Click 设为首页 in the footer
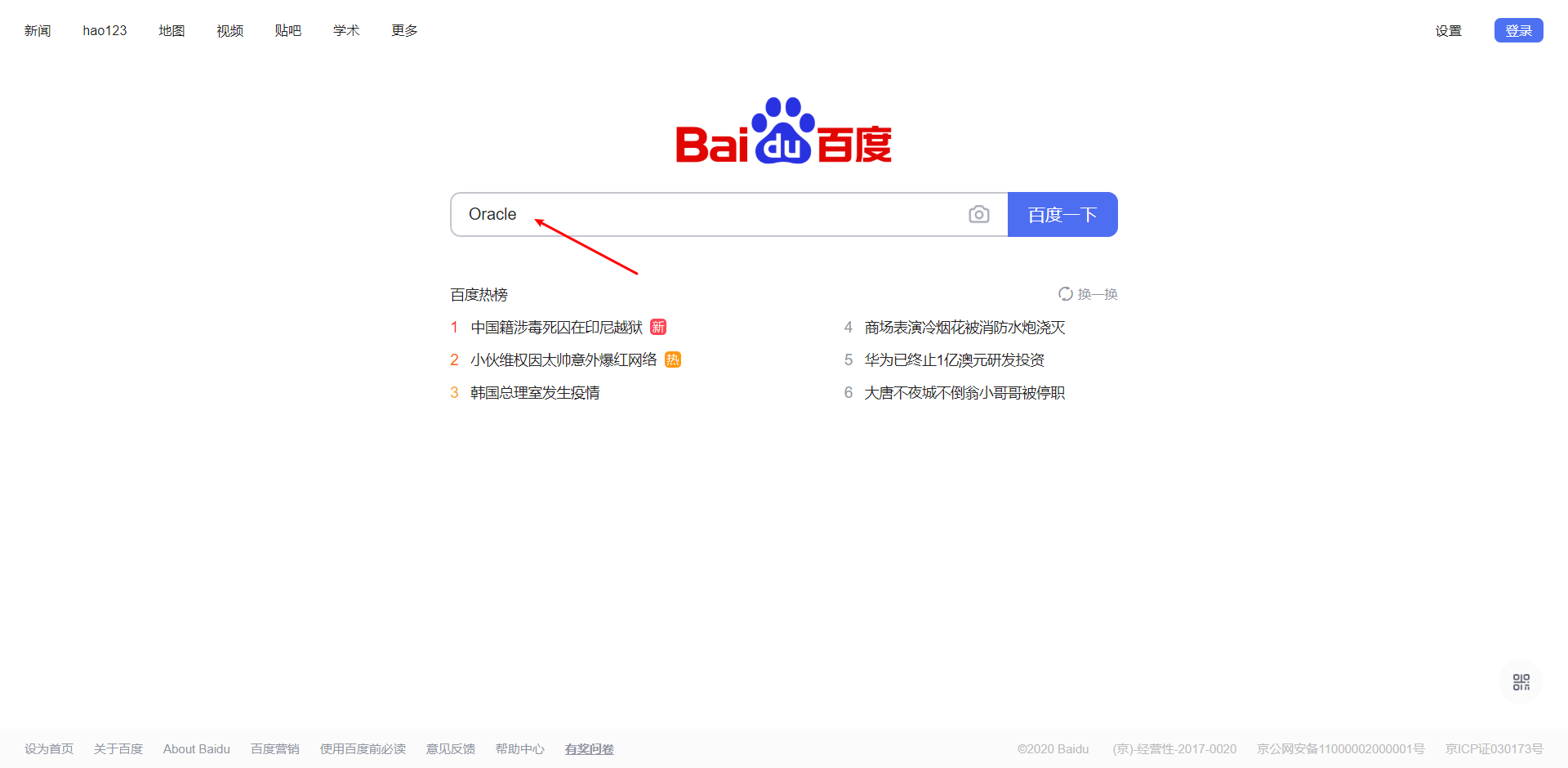The image size is (1568, 768). (x=49, y=749)
